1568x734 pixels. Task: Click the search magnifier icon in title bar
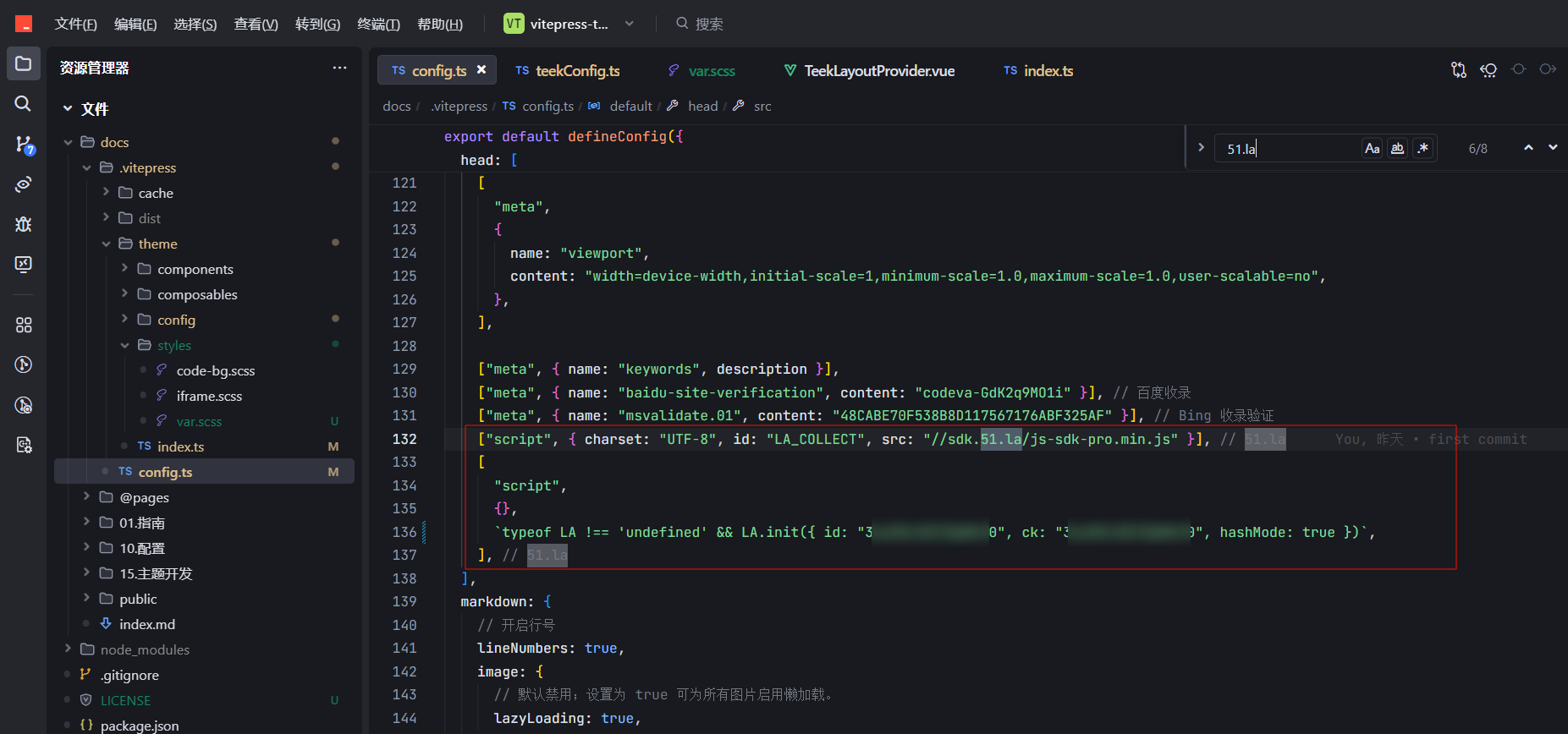coord(682,24)
